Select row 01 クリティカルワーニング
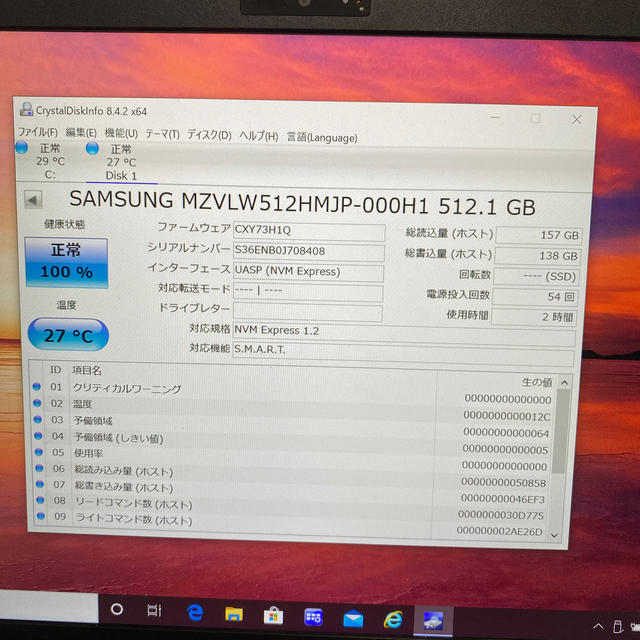640x640 pixels. [292, 393]
